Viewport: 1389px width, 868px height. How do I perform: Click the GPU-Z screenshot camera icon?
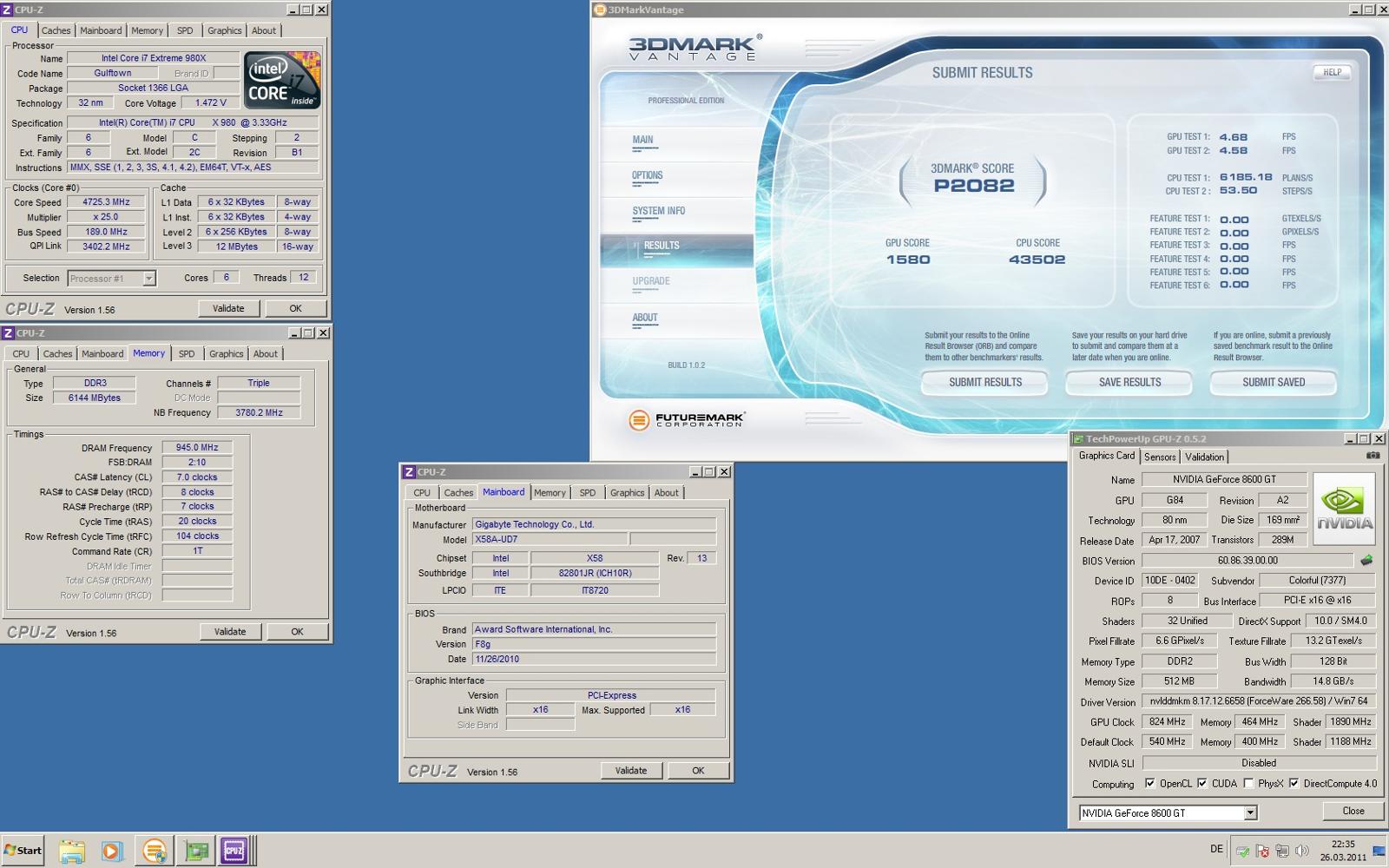point(1373,455)
